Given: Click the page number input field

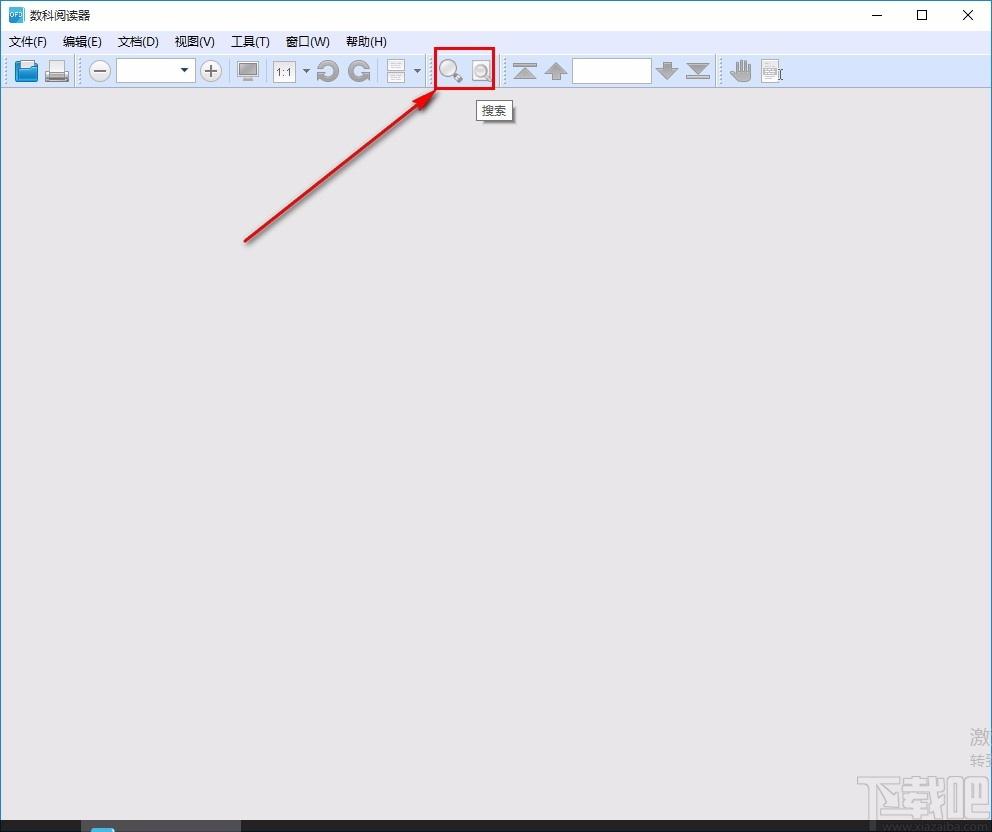Looking at the screenshot, I should pyautogui.click(x=612, y=71).
